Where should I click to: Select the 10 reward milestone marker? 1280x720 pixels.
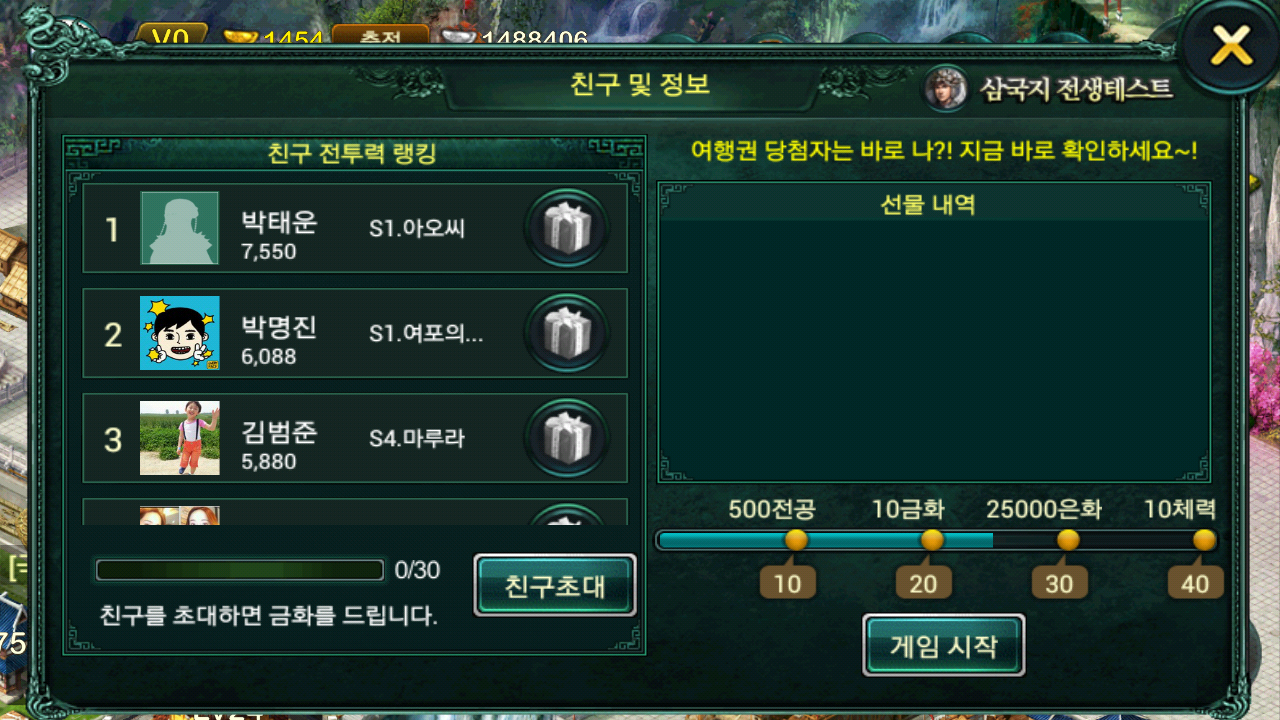pyautogui.click(x=788, y=583)
